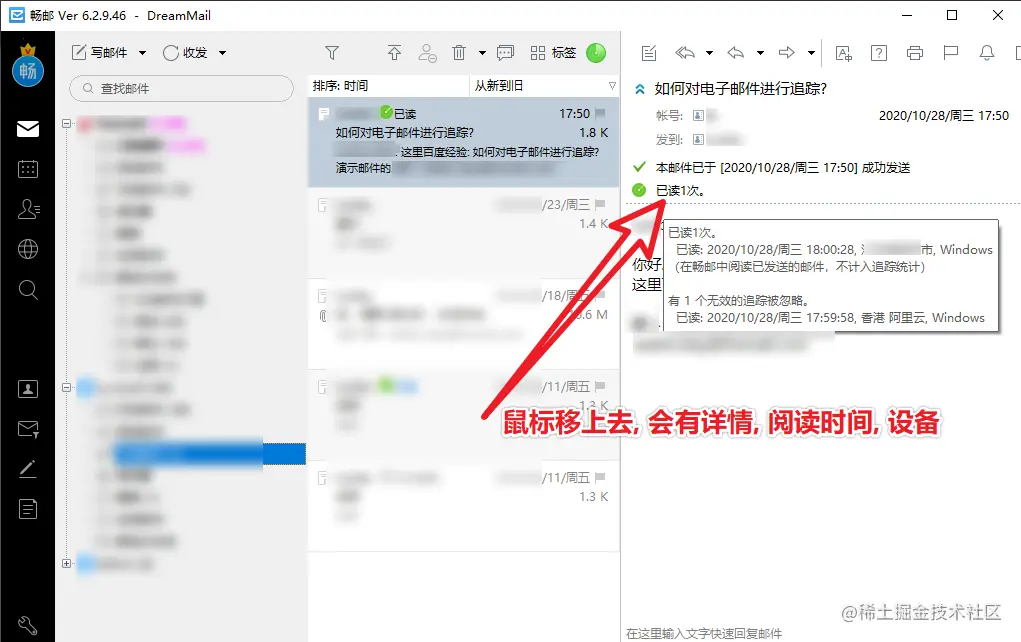Click the funnel filter icon above mail list
The width and height of the screenshot is (1021, 642).
pos(332,53)
